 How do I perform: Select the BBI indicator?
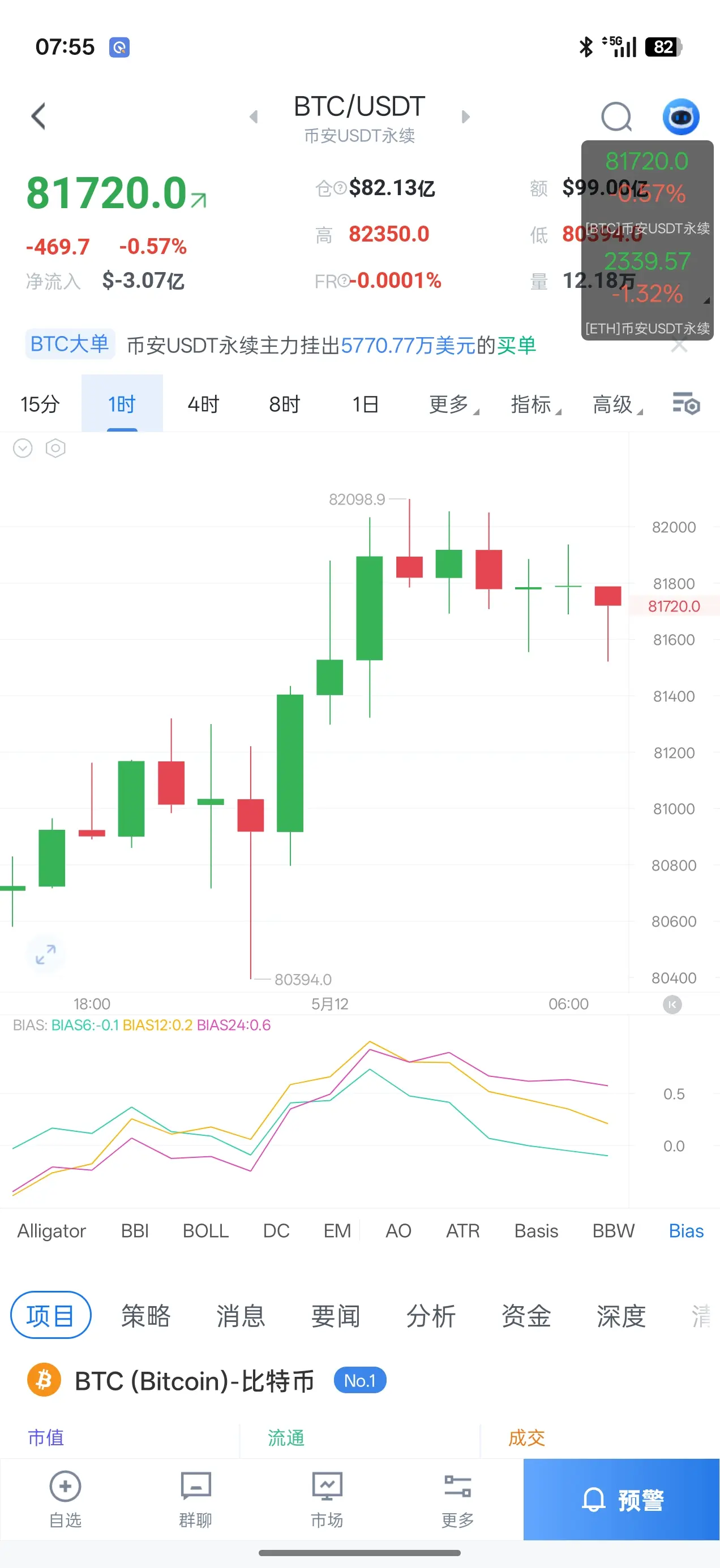(135, 1231)
